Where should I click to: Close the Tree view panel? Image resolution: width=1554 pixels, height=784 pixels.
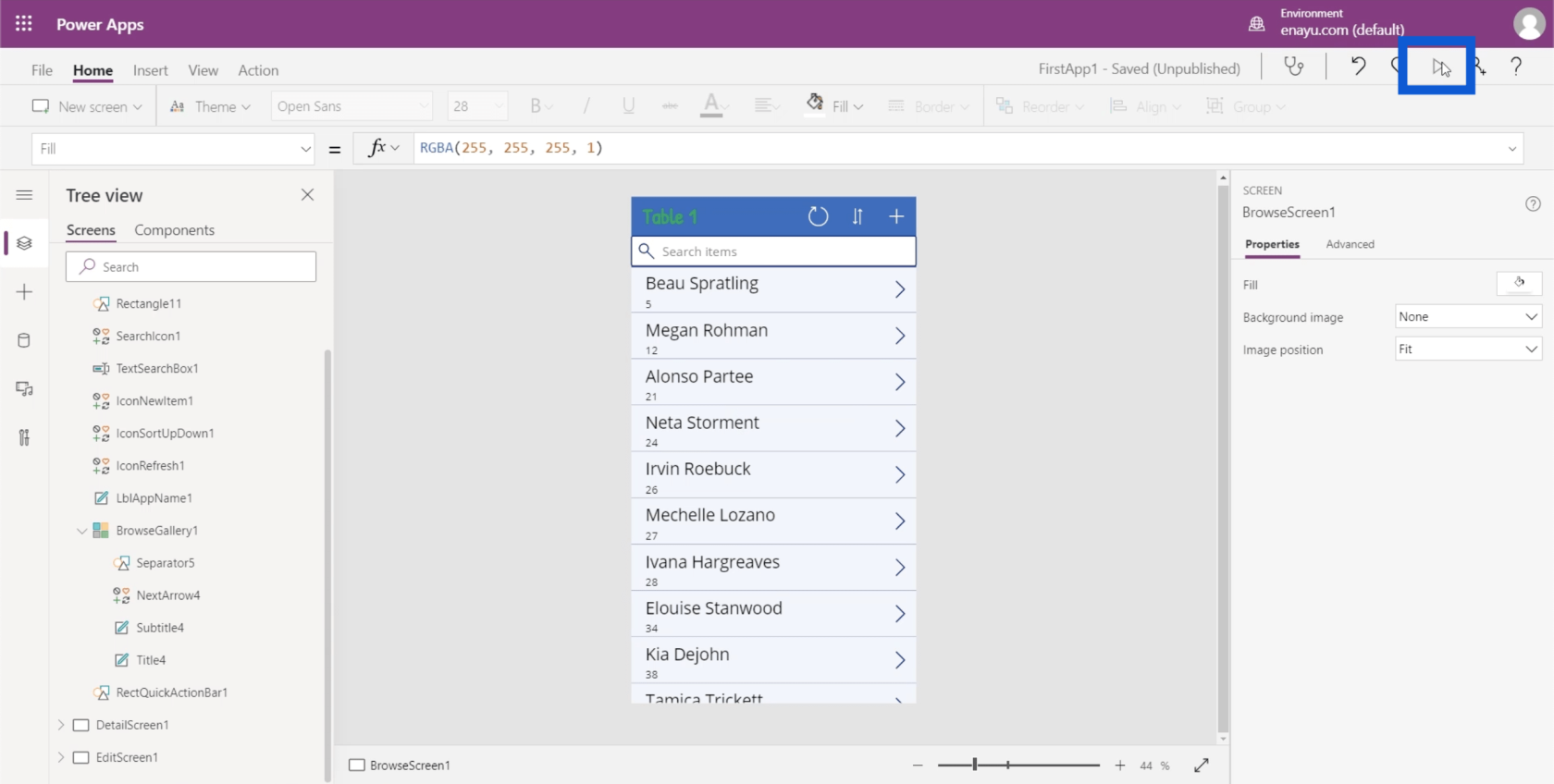coord(307,195)
